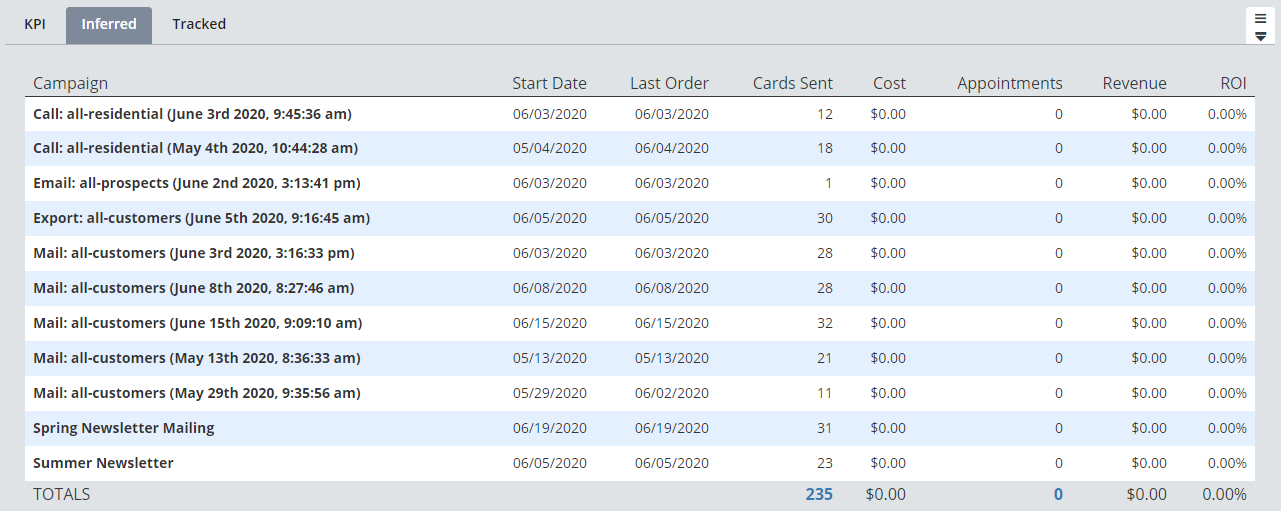This screenshot has width=1281, height=511.
Task: Open the Summer Newsletter campaign
Action: point(103,463)
